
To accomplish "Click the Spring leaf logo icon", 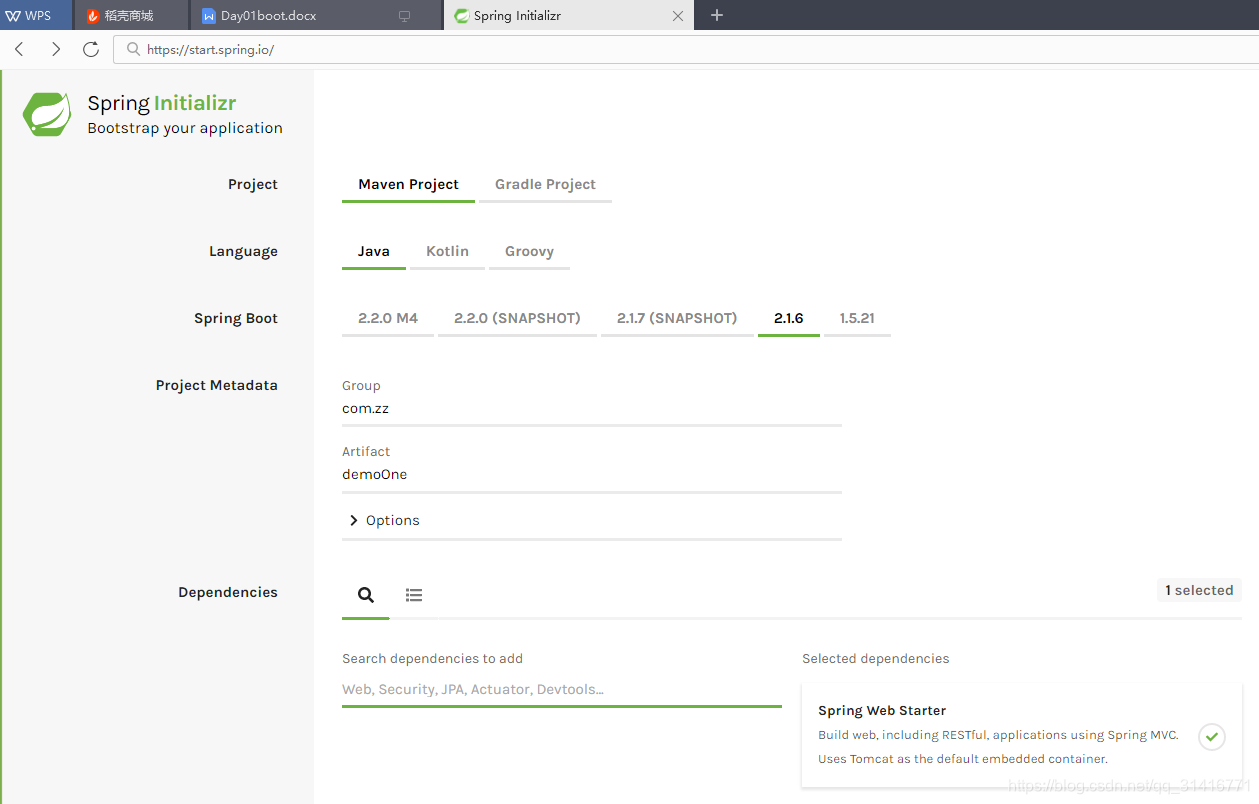I will 47,114.
